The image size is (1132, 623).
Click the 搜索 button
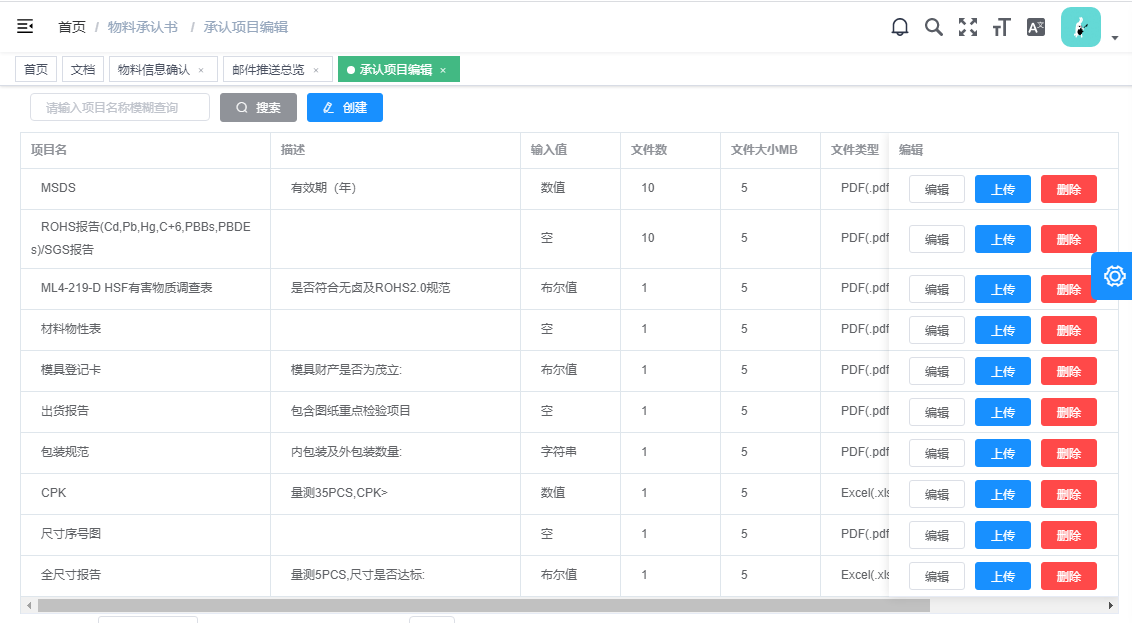[x=258, y=107]
